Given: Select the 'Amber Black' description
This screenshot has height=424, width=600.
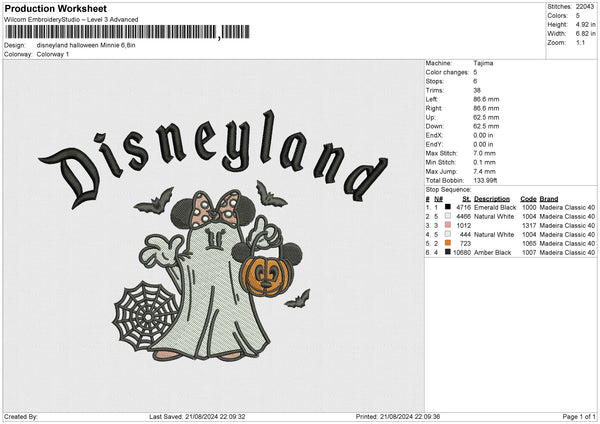Looking at the screenshot, I should [x=492, y=253].
